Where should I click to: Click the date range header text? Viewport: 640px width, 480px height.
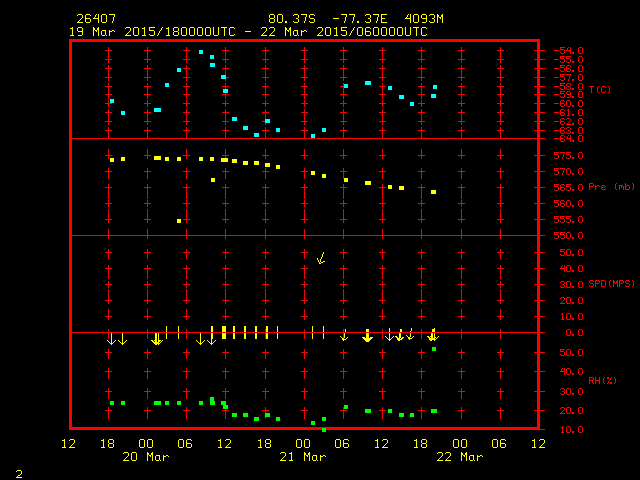[248, 32]
